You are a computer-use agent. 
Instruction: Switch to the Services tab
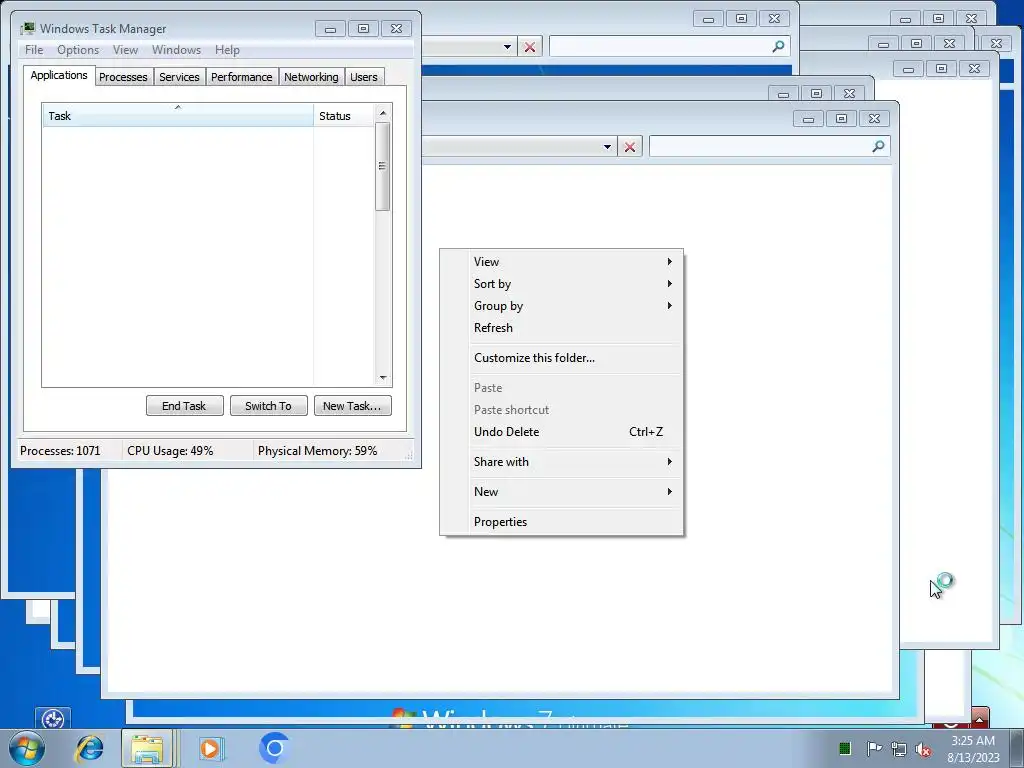(180, 77)
